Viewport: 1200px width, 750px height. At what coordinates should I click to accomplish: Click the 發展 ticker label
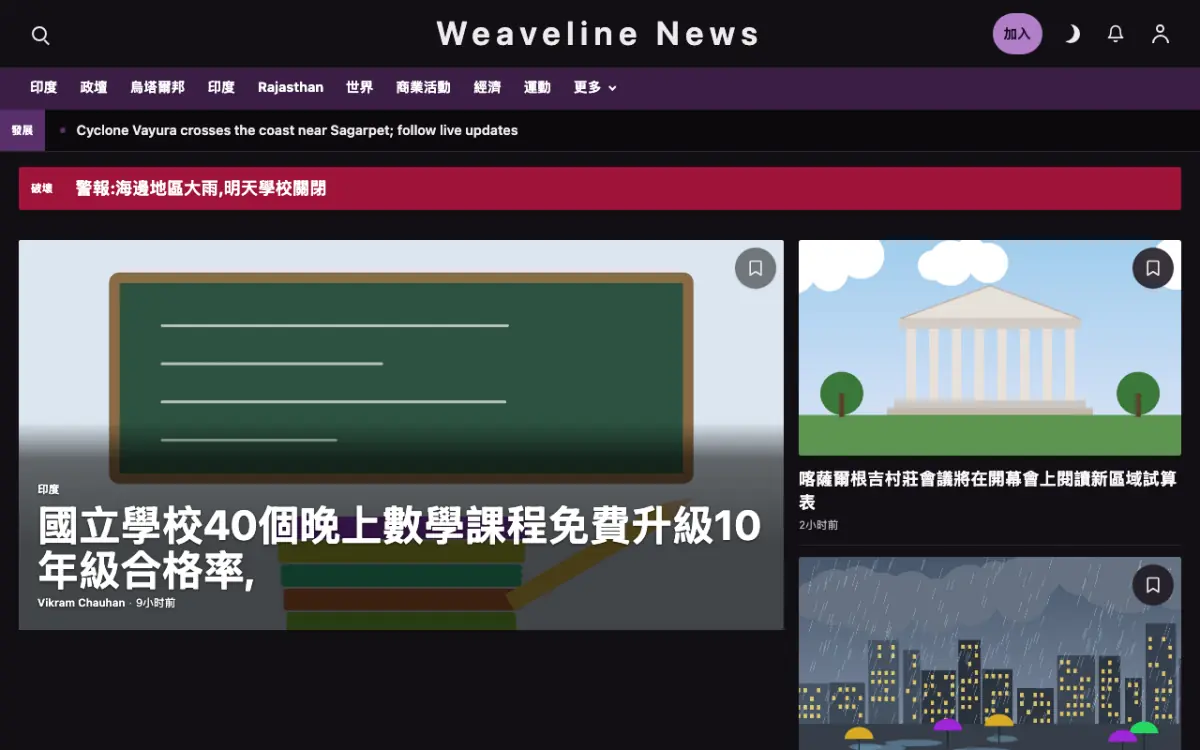[x=22, y=130]
